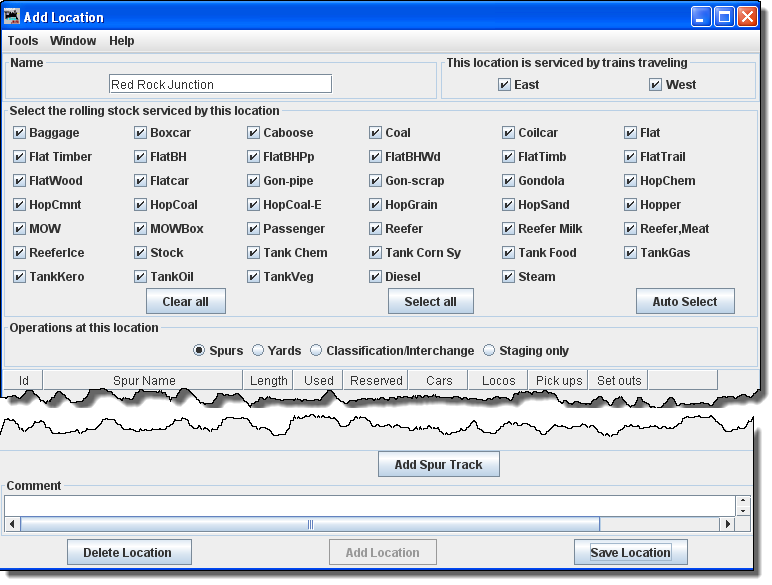The width and height of the screenshot is (772, 585).
Task: Toggle the Boxcar rolling stock checkbox
Action: tap(141, 133)
